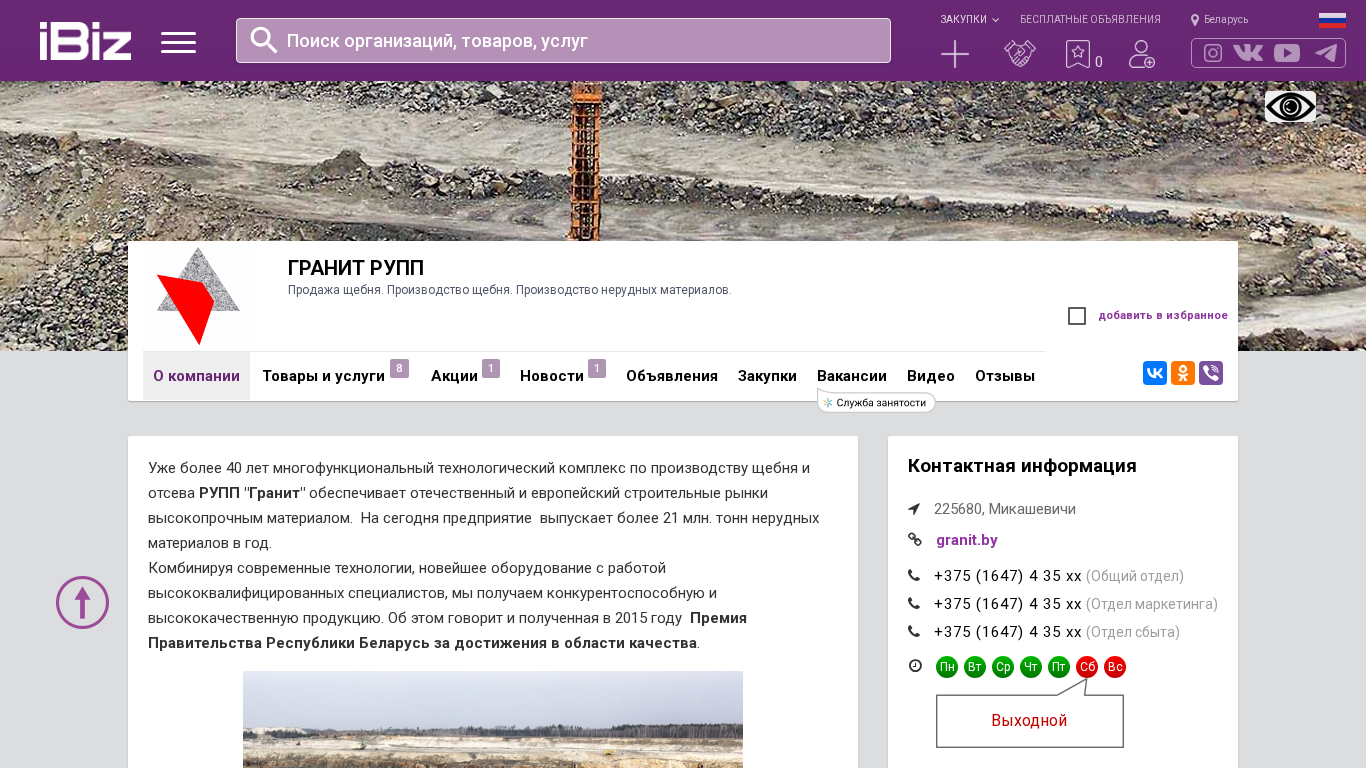Select Sunday (Вс) schedule day
The width and height of the screenshot is (1366, 768).
[1115, 667]
